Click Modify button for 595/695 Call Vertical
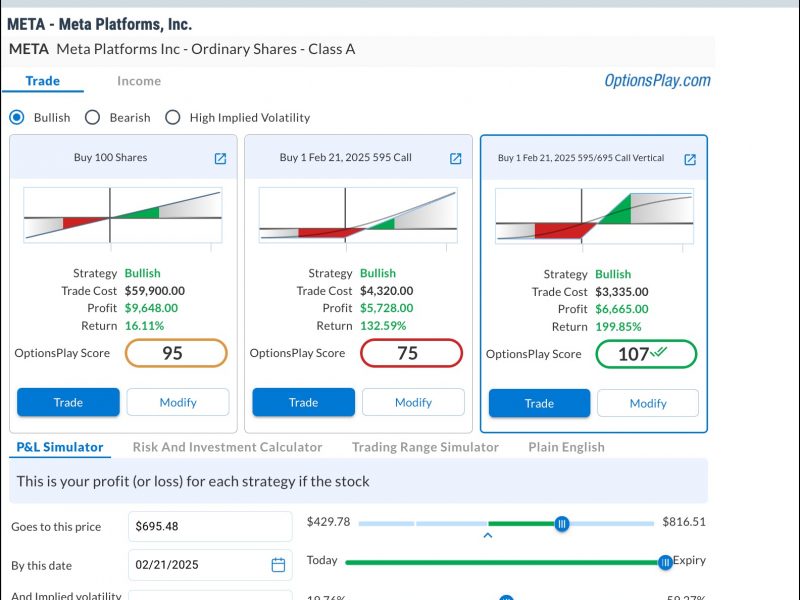800x600 pixels. [648, 403]
